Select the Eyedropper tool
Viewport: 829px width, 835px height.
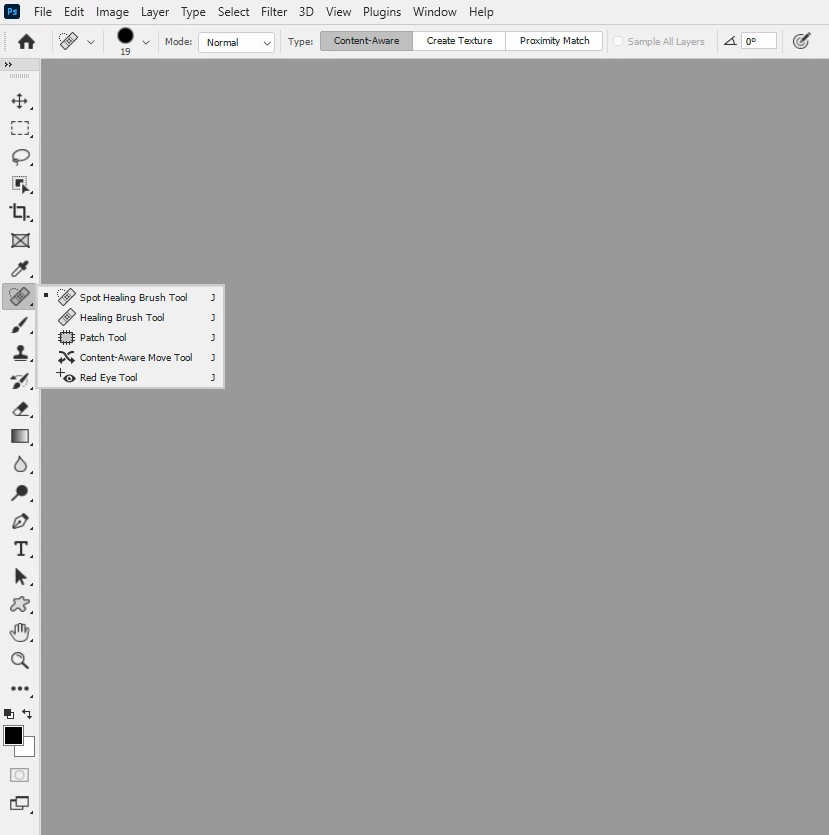(x=20, y=268)
